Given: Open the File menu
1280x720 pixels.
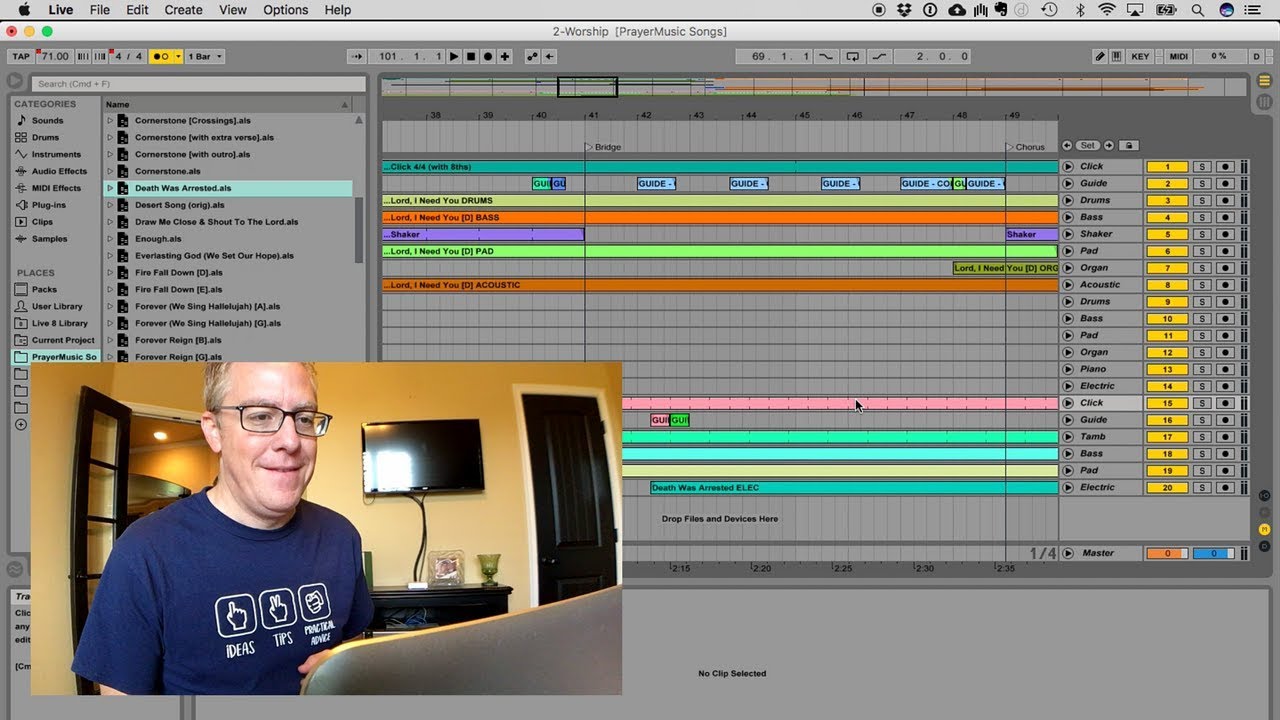Looking at the screenshot, I should pos(100,10).
